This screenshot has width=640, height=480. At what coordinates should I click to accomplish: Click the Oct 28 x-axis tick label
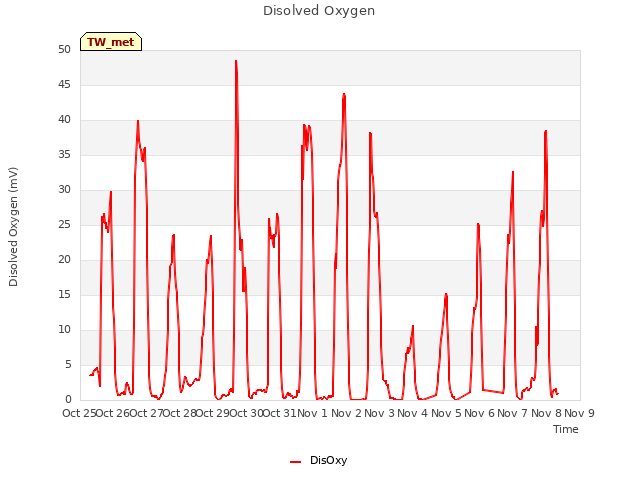coord(180,413)
